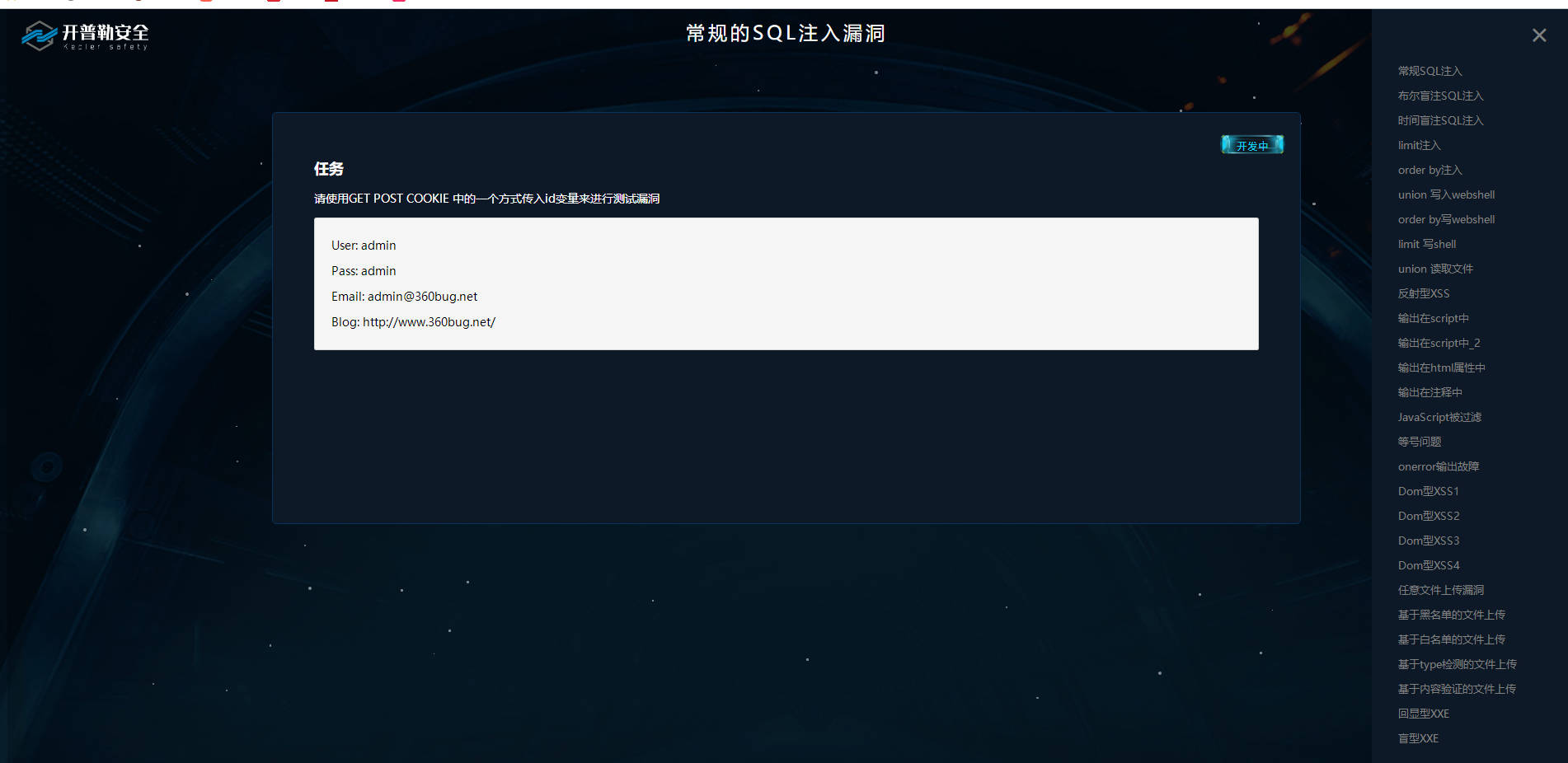Open onerror输出故障 lesson
The height and width of the screenshot is (763, 1568).
tap(1439, 466)
